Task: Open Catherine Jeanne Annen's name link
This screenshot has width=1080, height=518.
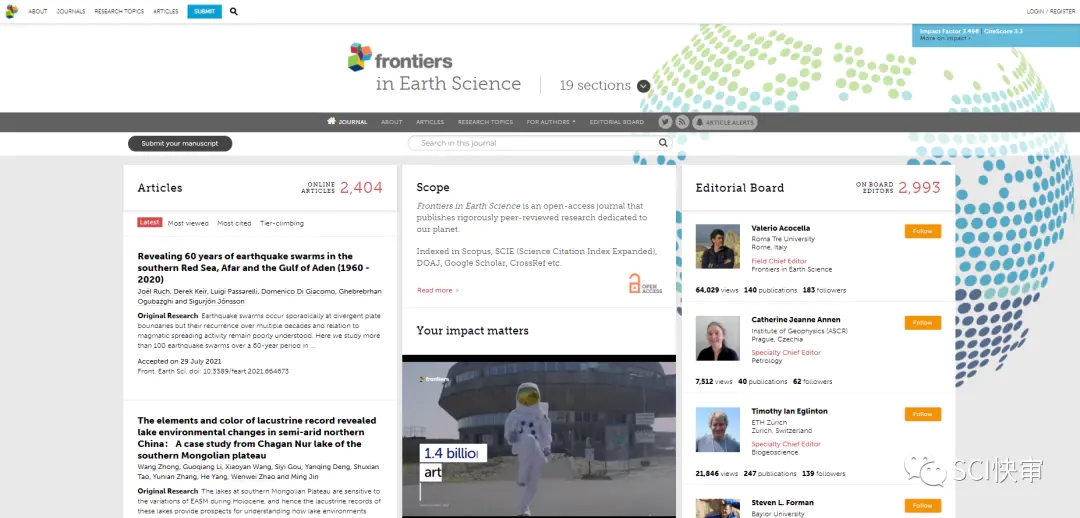Action: coord(796,320)
